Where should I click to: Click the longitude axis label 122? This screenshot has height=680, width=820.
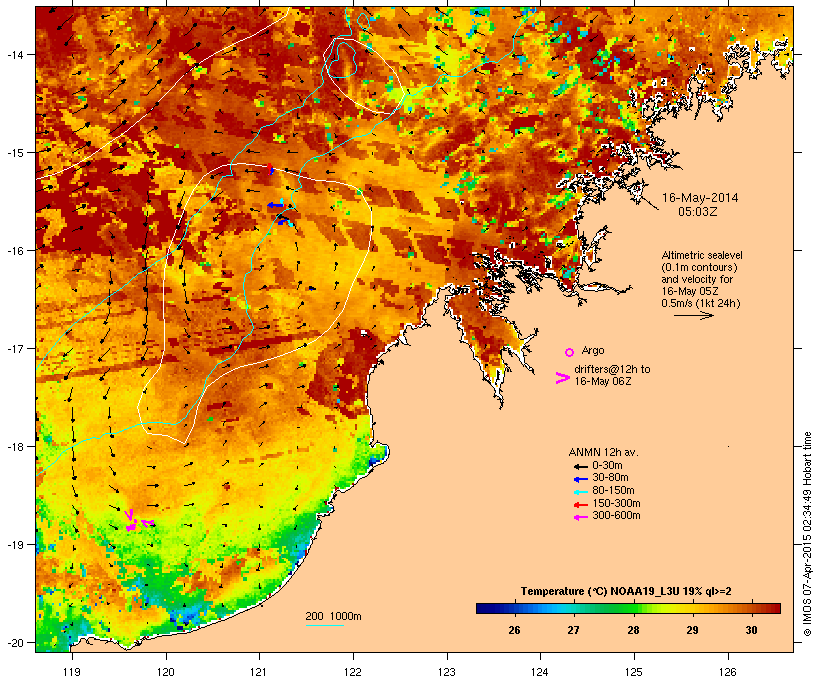[353, 672]
